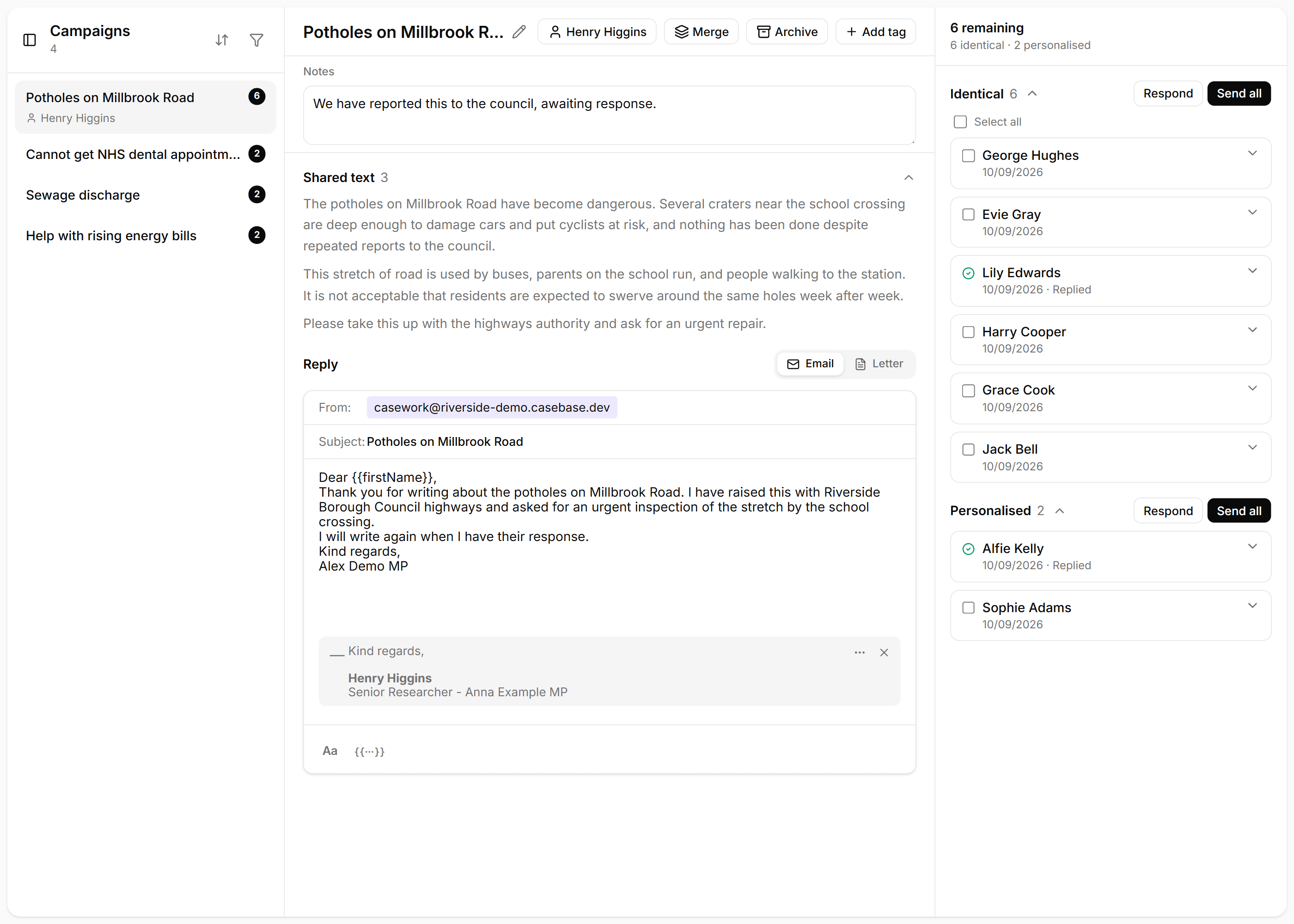This screenshot has height=924, width=1294.
Task: Sort campaigns with the arrows icon
Action: (x=222, y=40)
